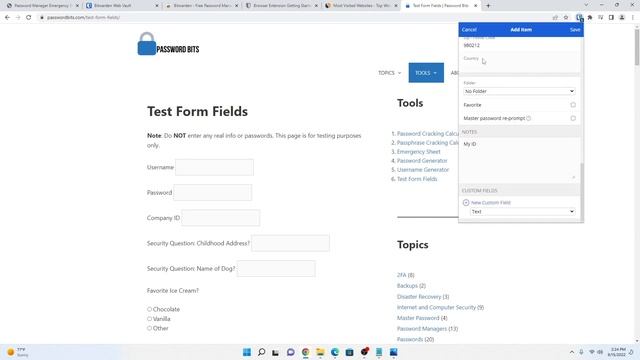Open the Emergency Sheet tool link
640x360 pixels.
(419, 151)
